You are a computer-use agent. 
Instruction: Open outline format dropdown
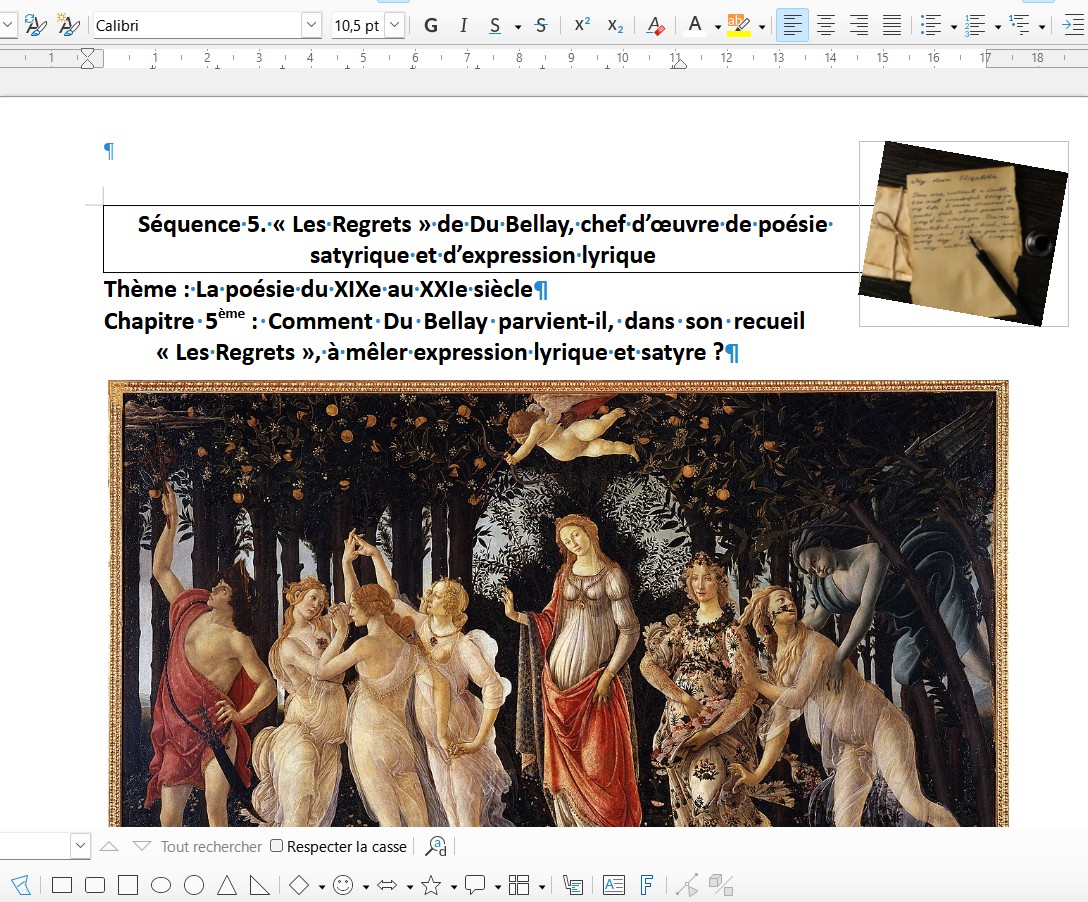(x=1042, y=27)
